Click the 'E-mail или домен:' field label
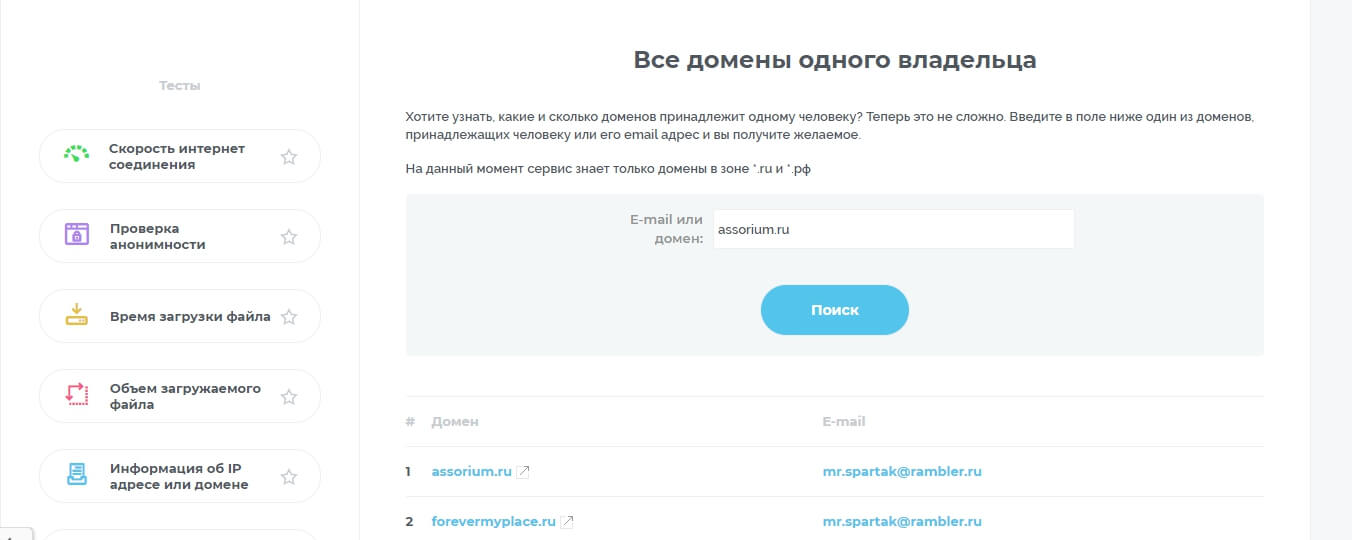1352x540 pixels. pyautogui.click(x=666, y=229)
